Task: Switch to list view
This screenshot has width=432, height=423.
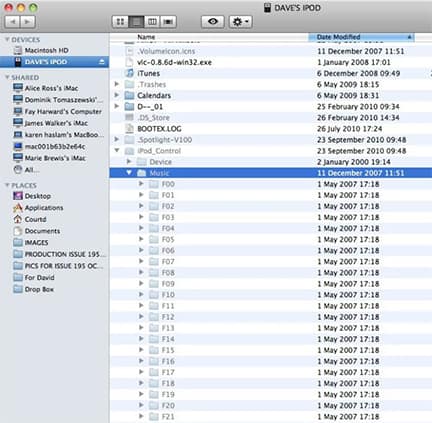Action: 136,22
